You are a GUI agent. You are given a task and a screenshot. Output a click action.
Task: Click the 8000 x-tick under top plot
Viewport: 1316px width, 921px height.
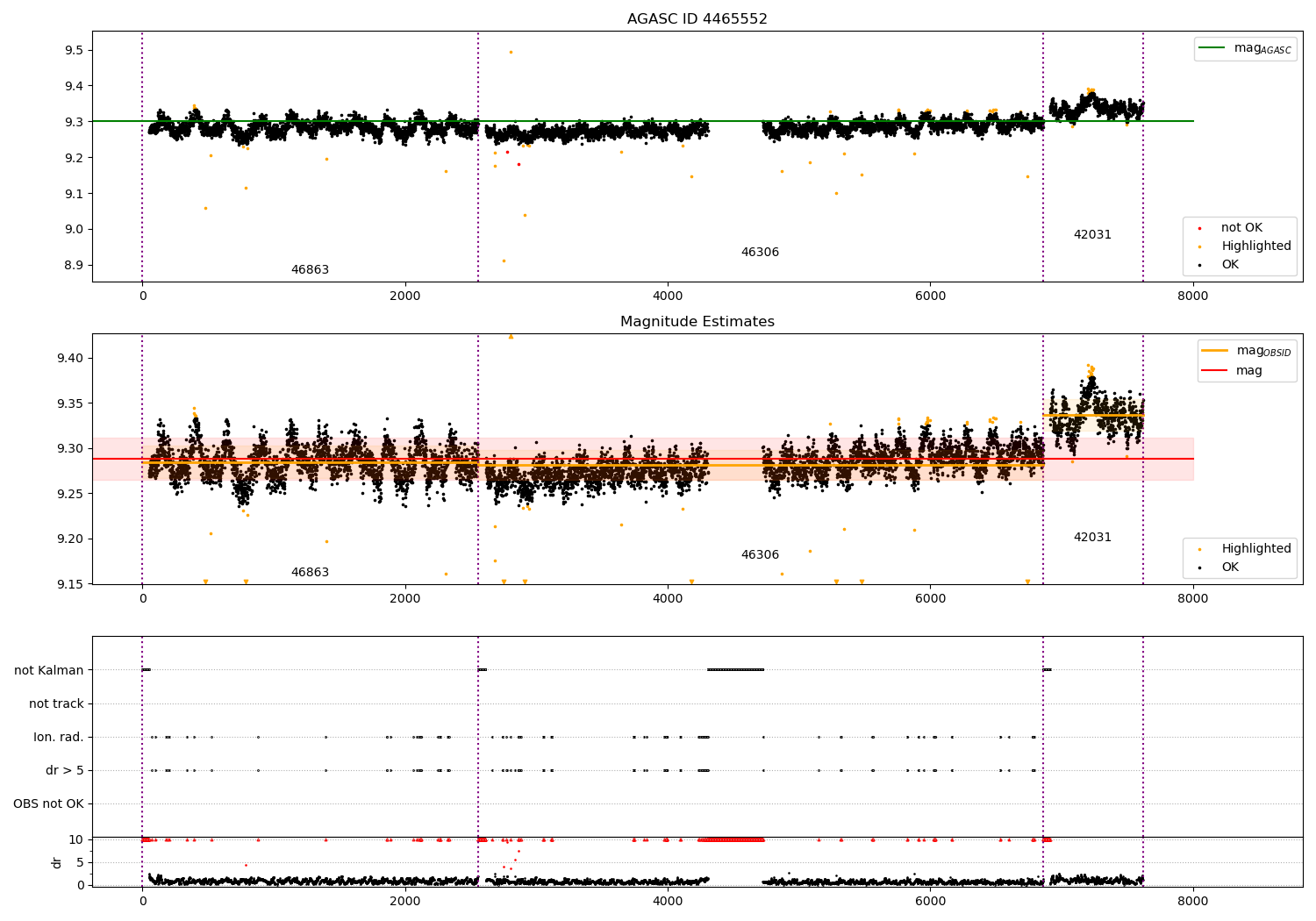tap(1192, 296)
